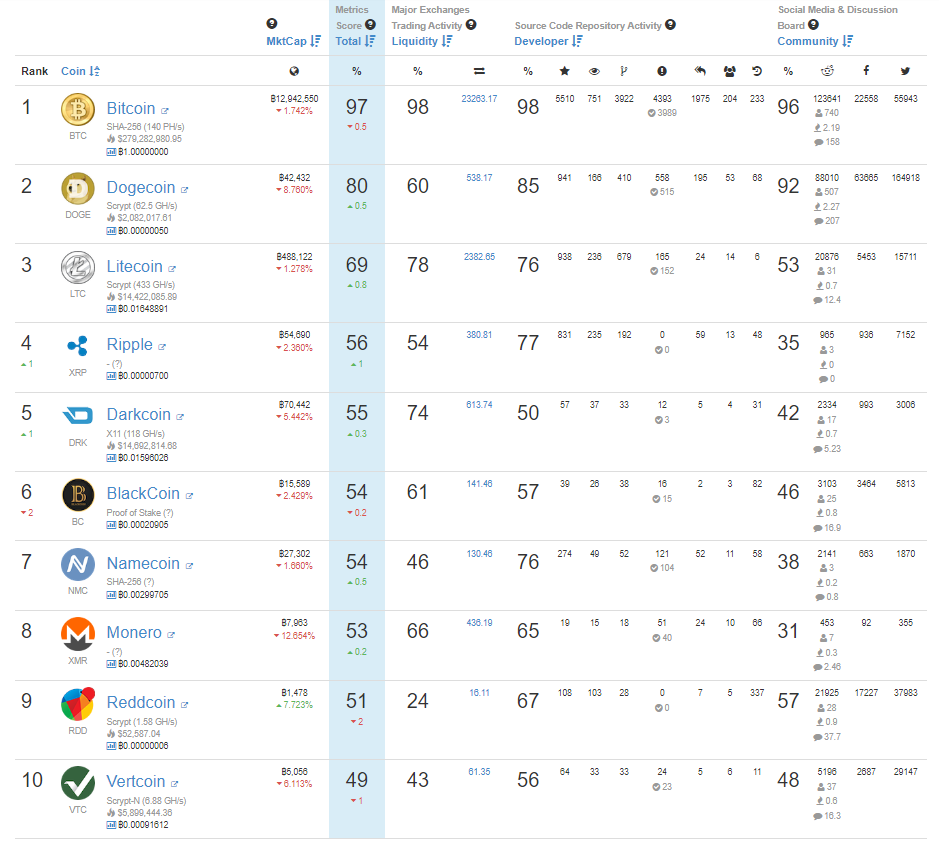The width and height of the screenshot is (939, 844).
Task: Click Reddcoin Facebook likes 17227
Action: 866,693
